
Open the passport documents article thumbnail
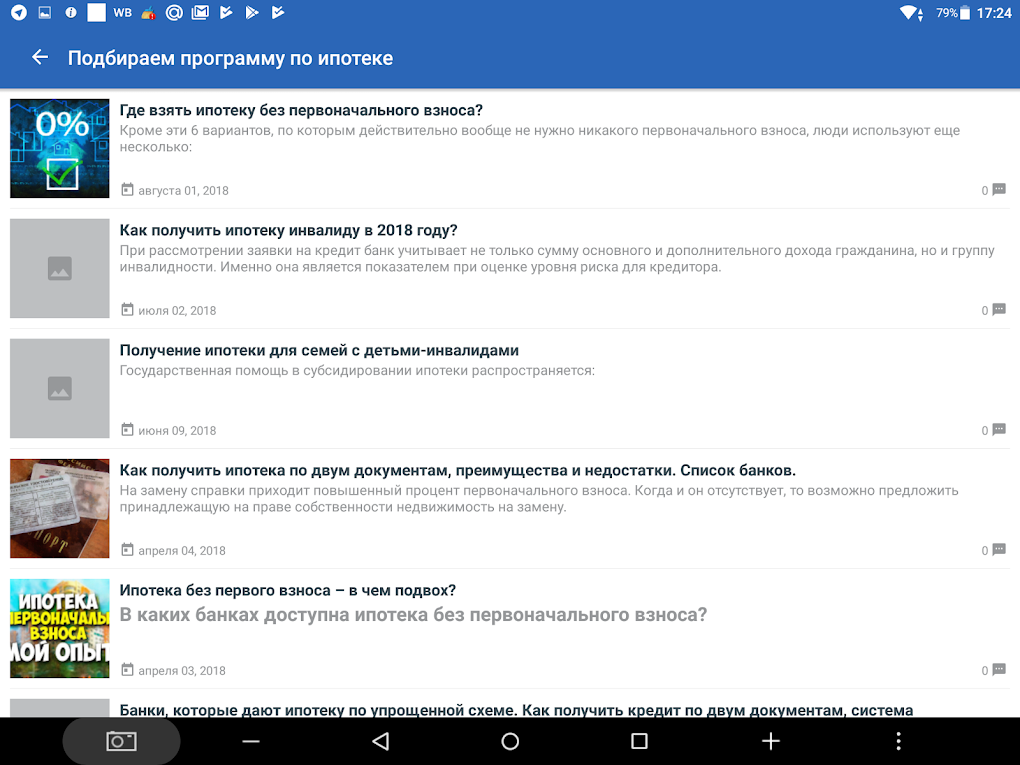pyautogui.click(x=60, y=508)
